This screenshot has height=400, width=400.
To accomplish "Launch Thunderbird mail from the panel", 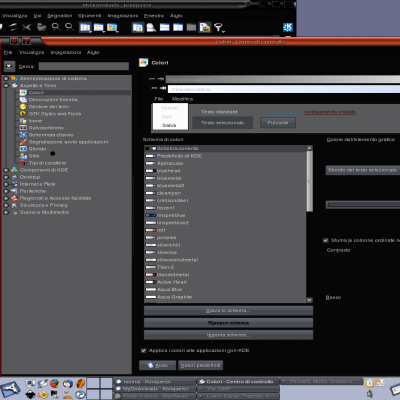I will pos(68,384).
